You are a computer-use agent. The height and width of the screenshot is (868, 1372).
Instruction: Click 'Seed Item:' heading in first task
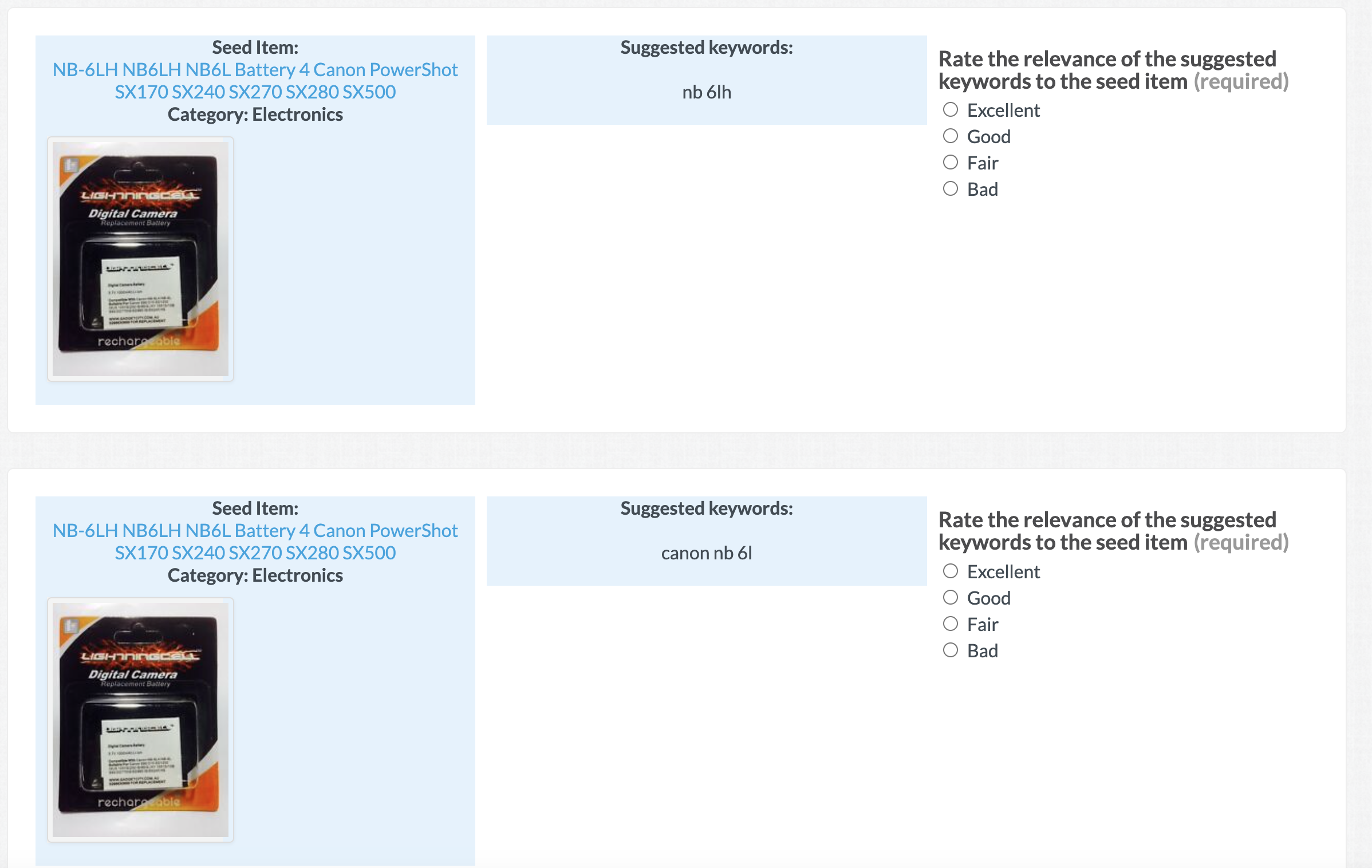point(255,48)
